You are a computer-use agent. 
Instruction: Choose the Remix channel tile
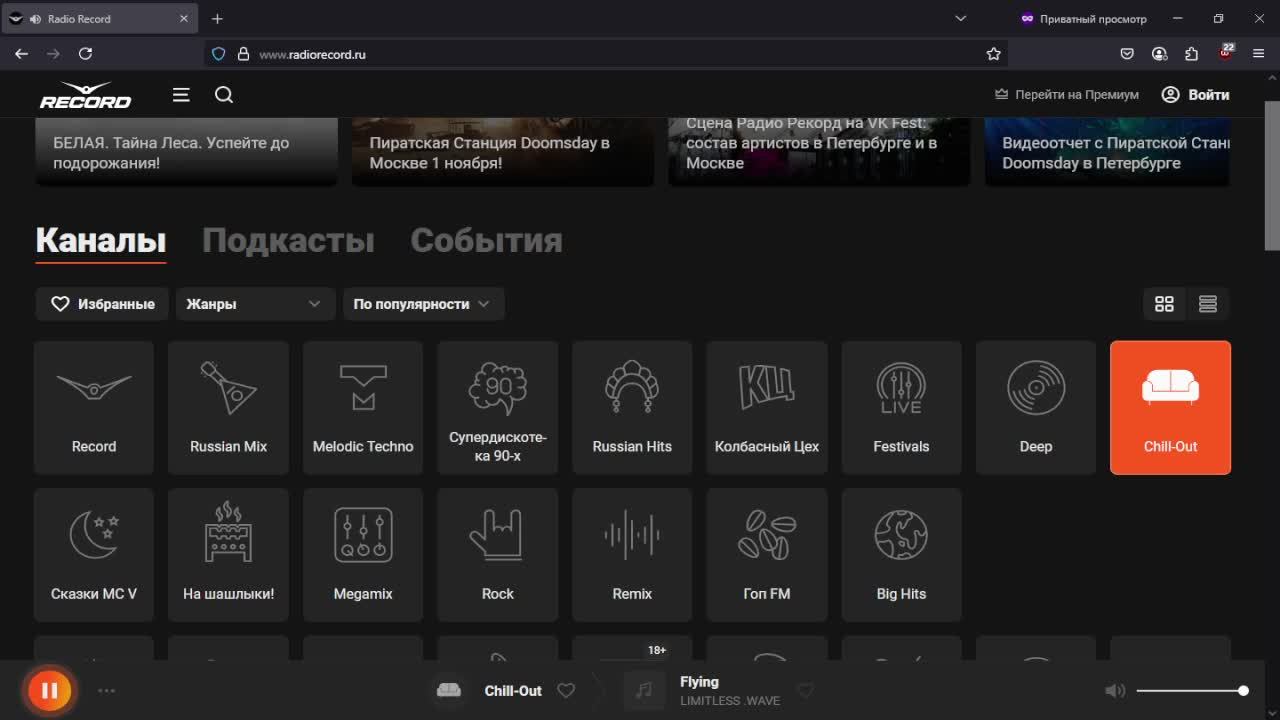(x=632, y=555)
